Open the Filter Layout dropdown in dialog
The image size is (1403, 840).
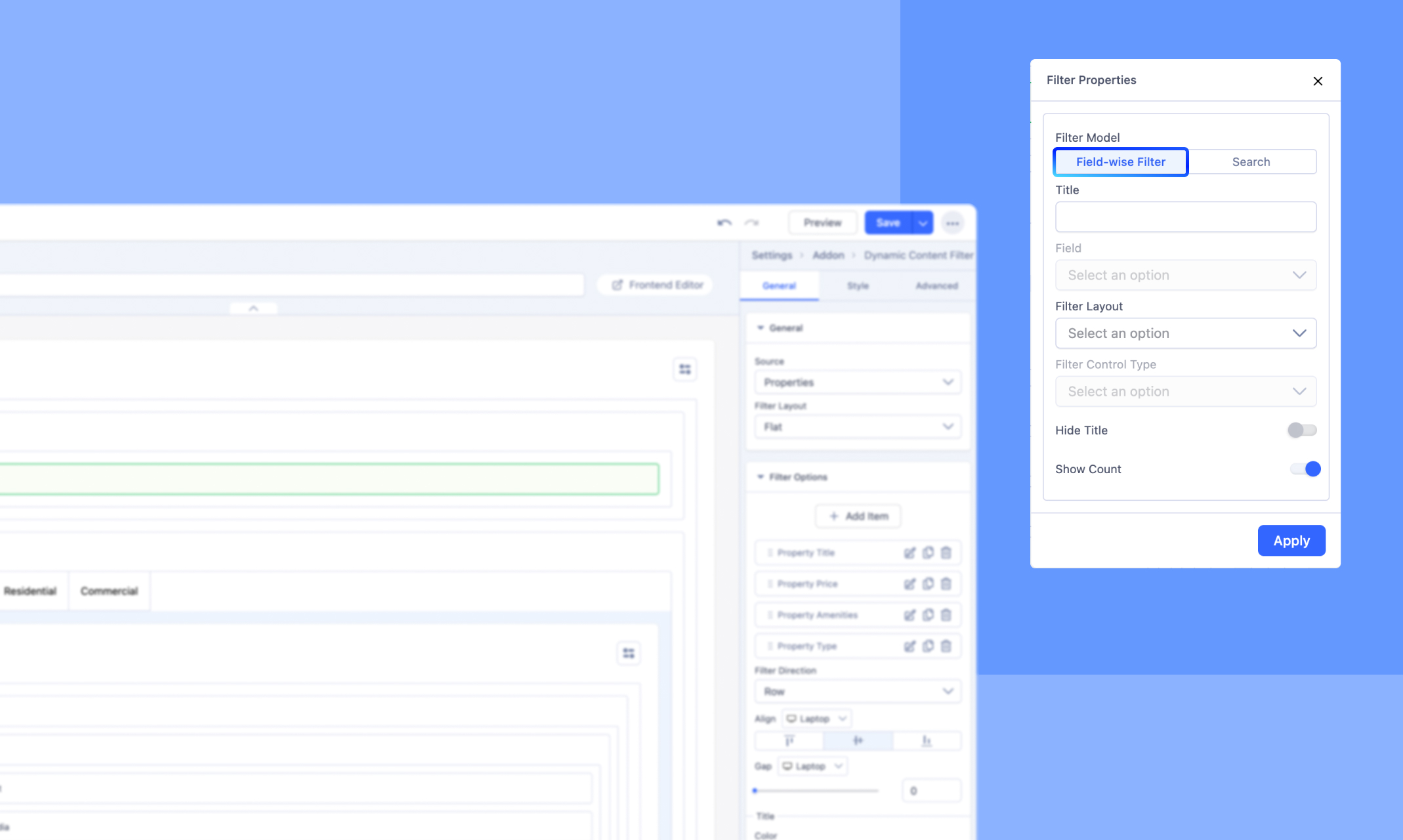[1185, 333]
